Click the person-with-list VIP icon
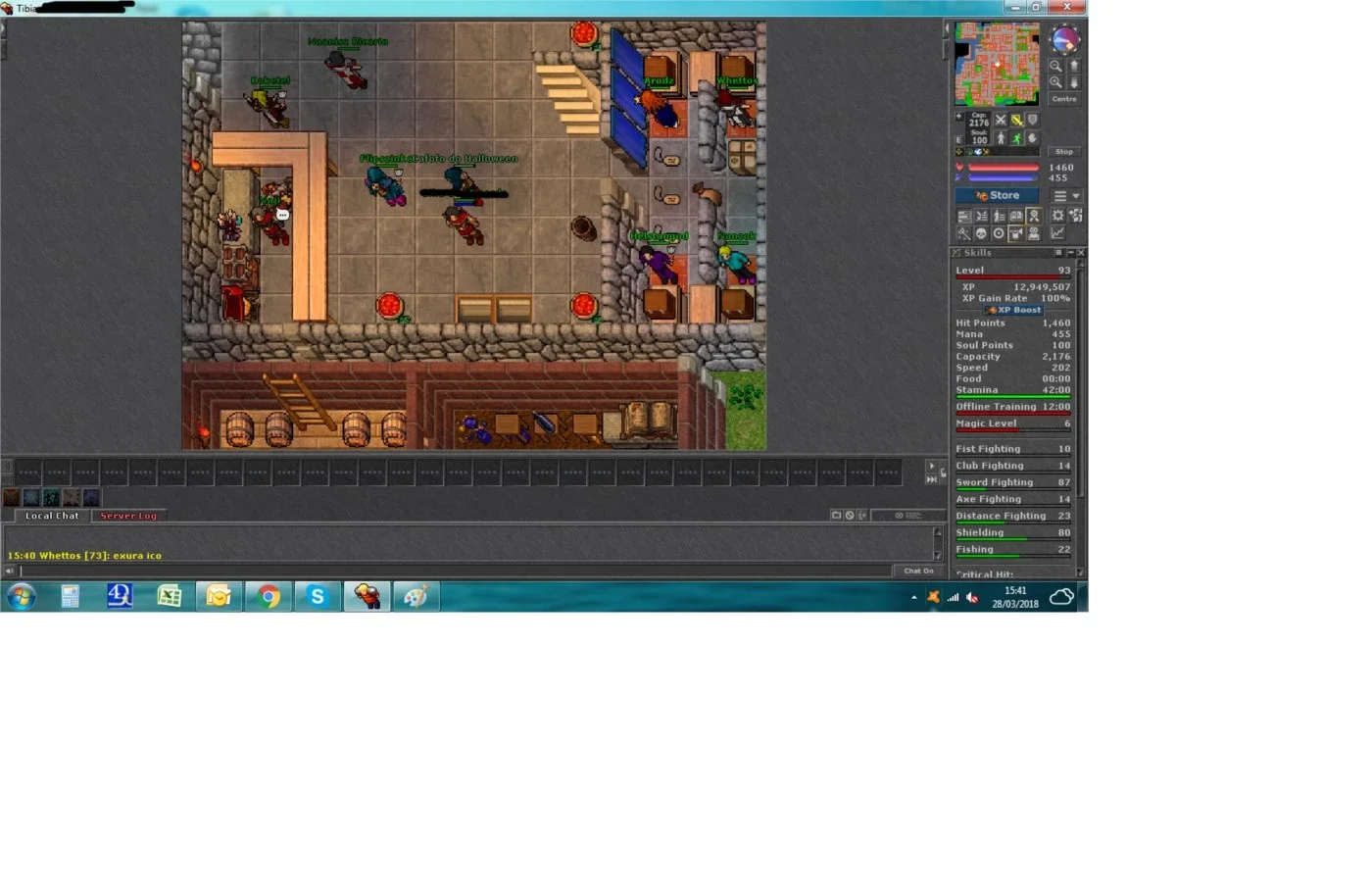Image resolution: width=1372 pixels, height=896 pixels. pyautogui.click(x=1000, y=216)
